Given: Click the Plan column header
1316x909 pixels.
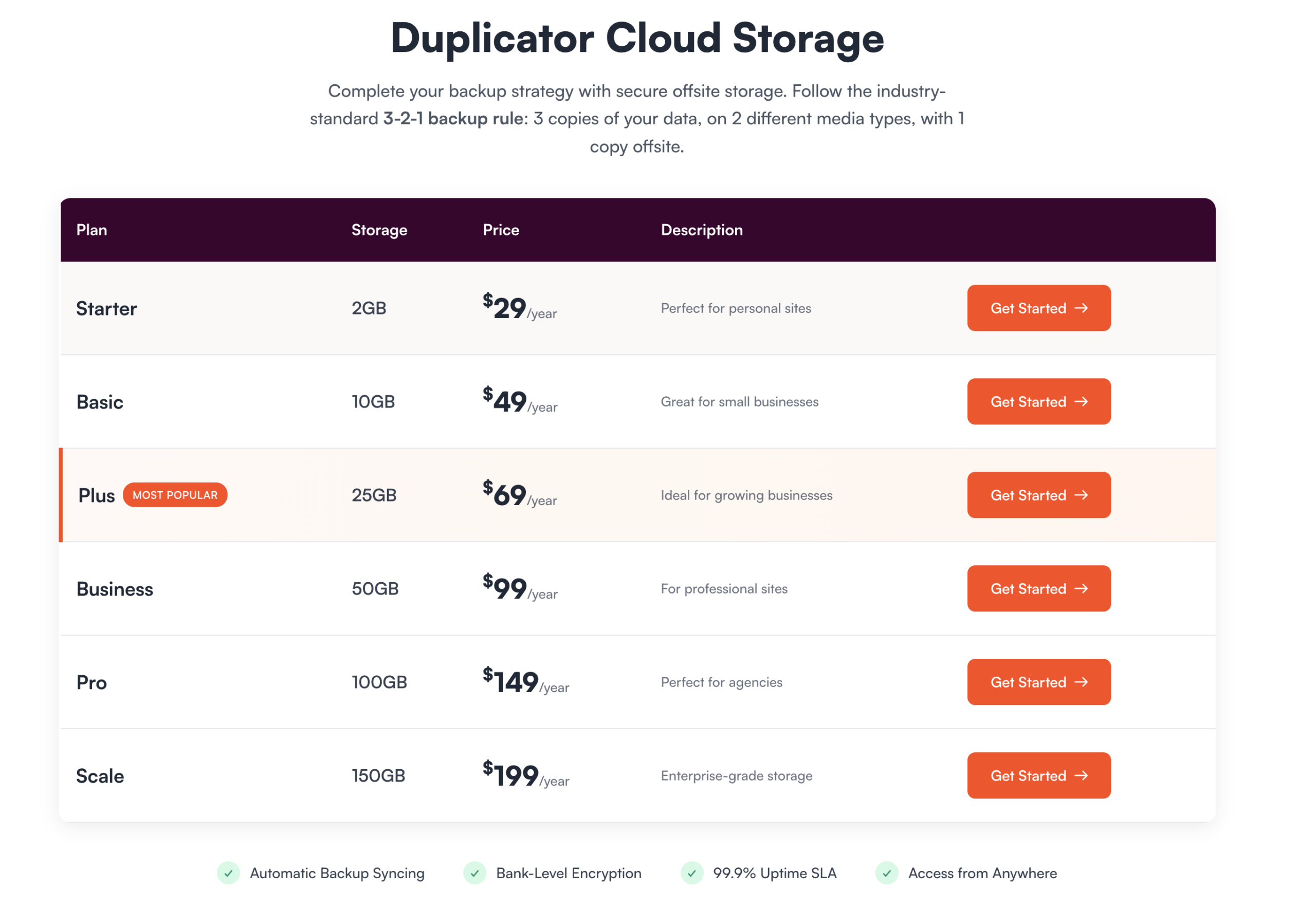Looking at the screenshot, I should tap(92, 230).
